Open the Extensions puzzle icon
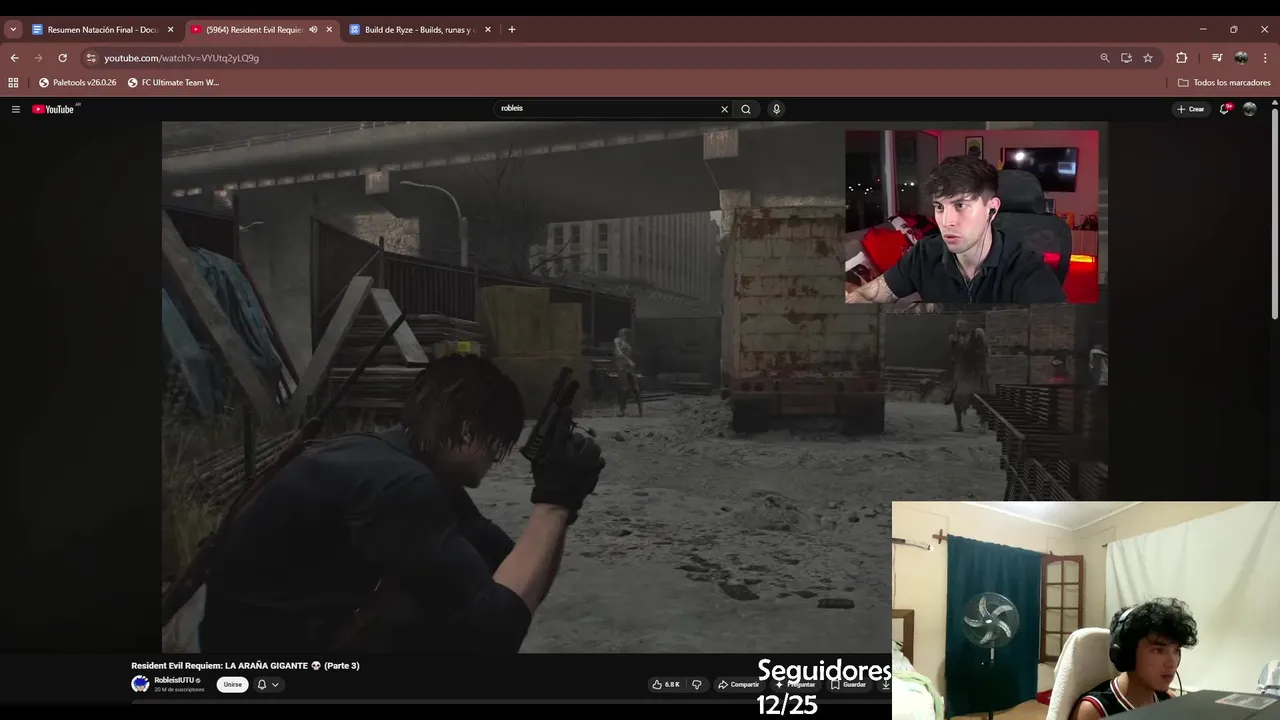1280x720 pixels. tap(1181, 58)
